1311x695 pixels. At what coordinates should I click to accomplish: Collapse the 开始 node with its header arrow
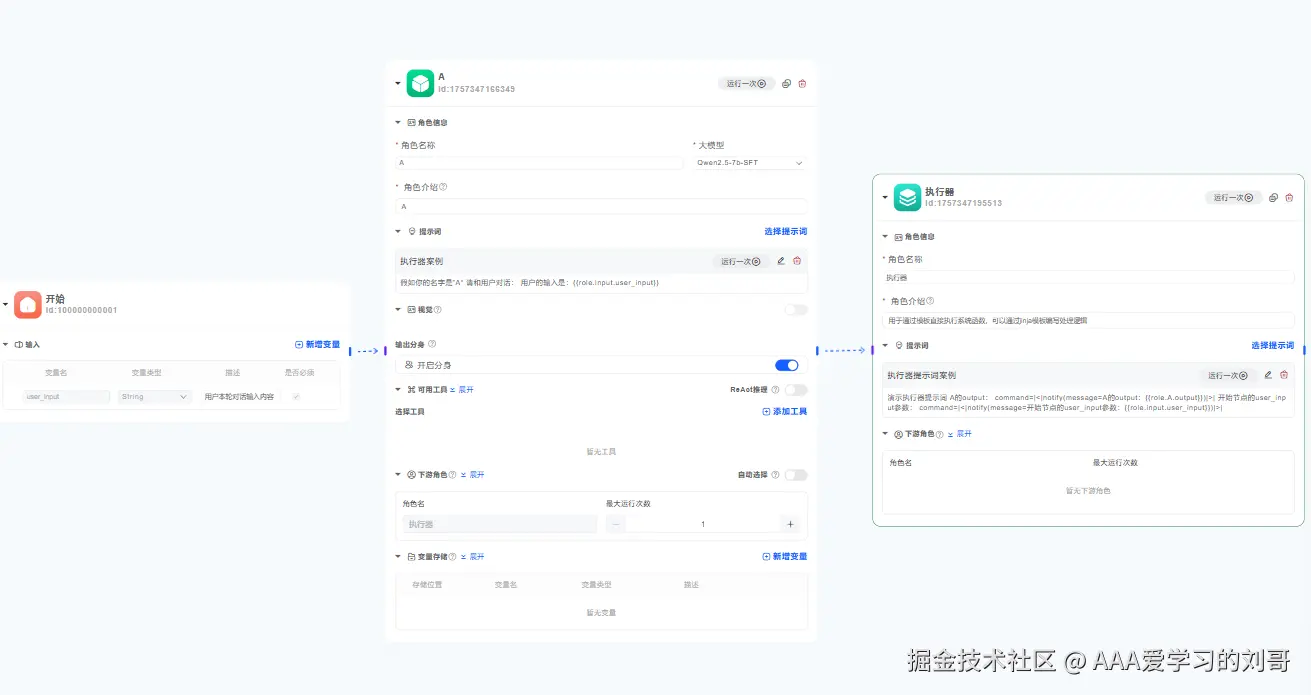(x=6, y=304)
